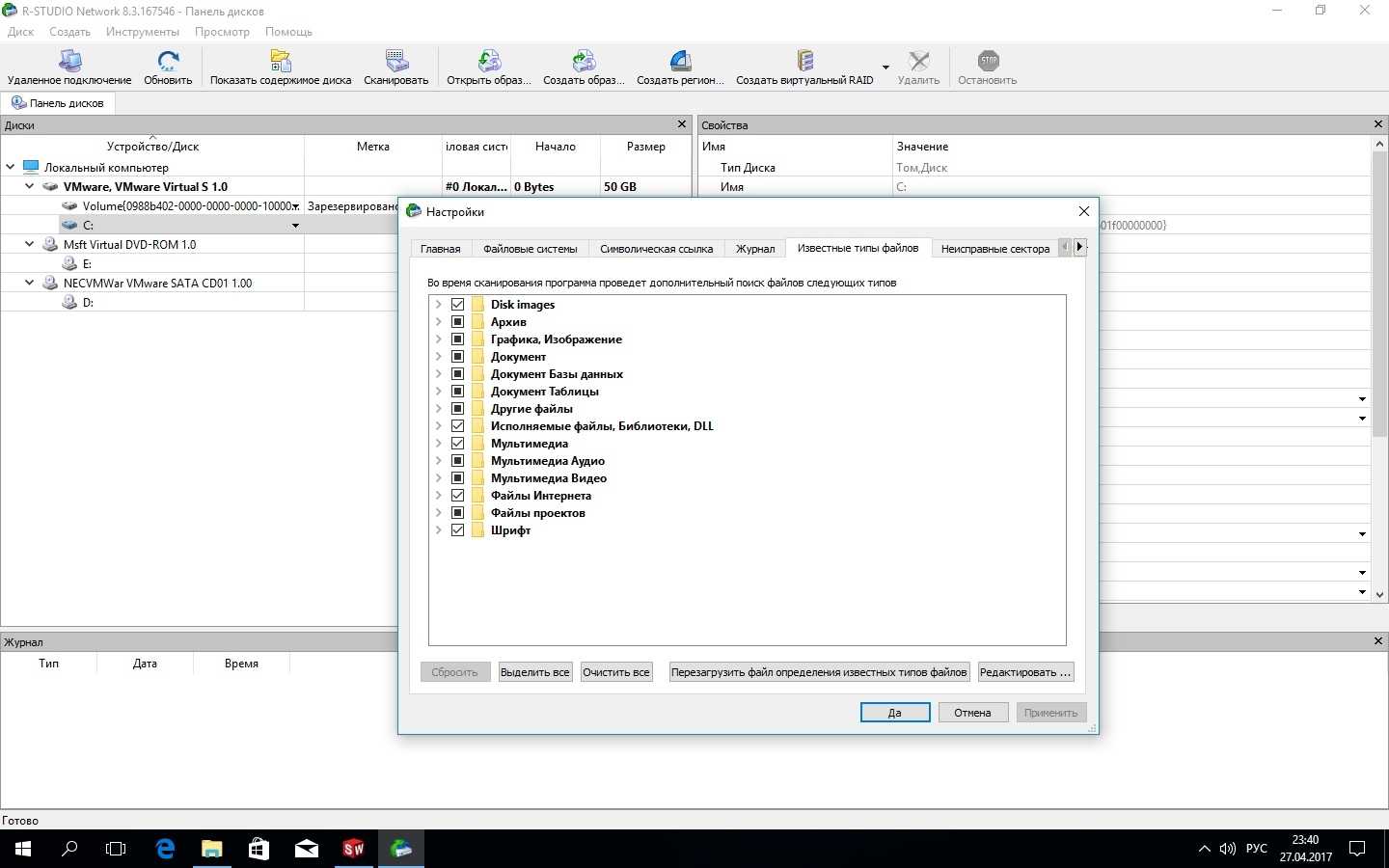Viewport: 1389px width, 868px height.
Task: Click the Создать образ toolbar icon
Action: (x=584, y=62)
